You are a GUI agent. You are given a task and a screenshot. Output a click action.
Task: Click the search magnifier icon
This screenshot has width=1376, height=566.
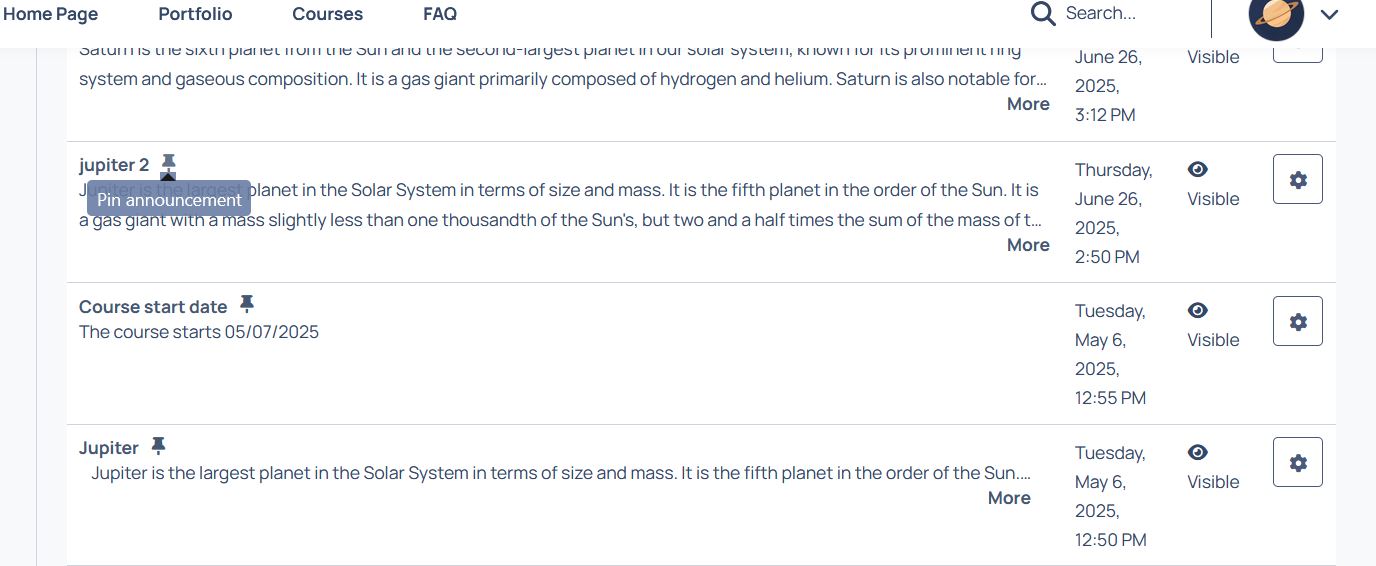pos(1043,14)
